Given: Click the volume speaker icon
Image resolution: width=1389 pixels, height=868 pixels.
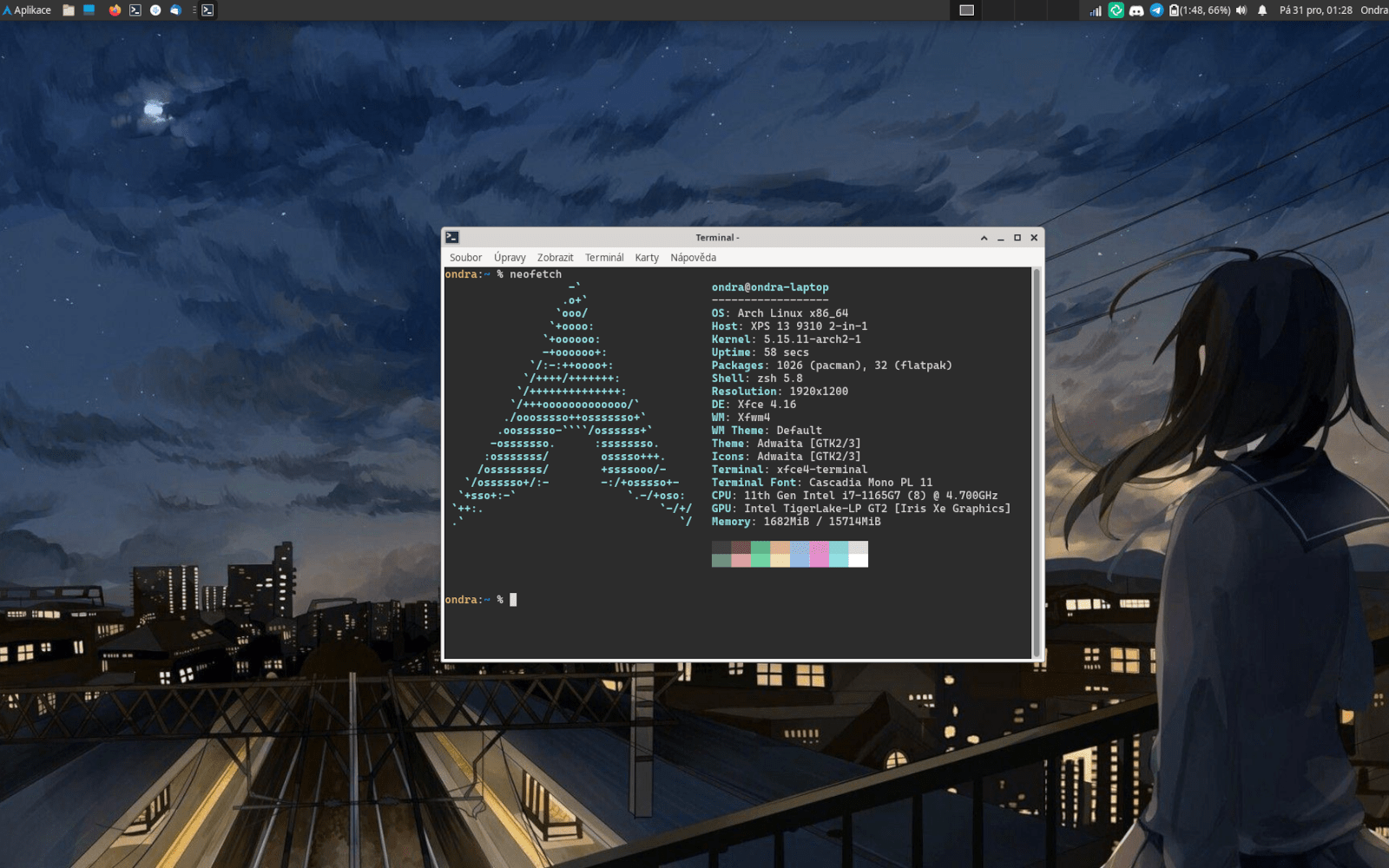Looking at the screenshot, I should 1241,10.
